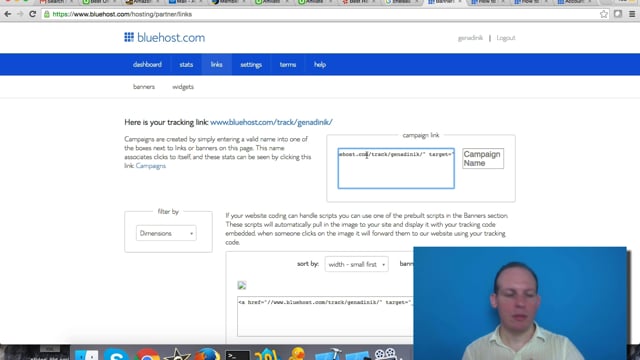
Task: Open Firefox from the dock
Action: (208, 354)
